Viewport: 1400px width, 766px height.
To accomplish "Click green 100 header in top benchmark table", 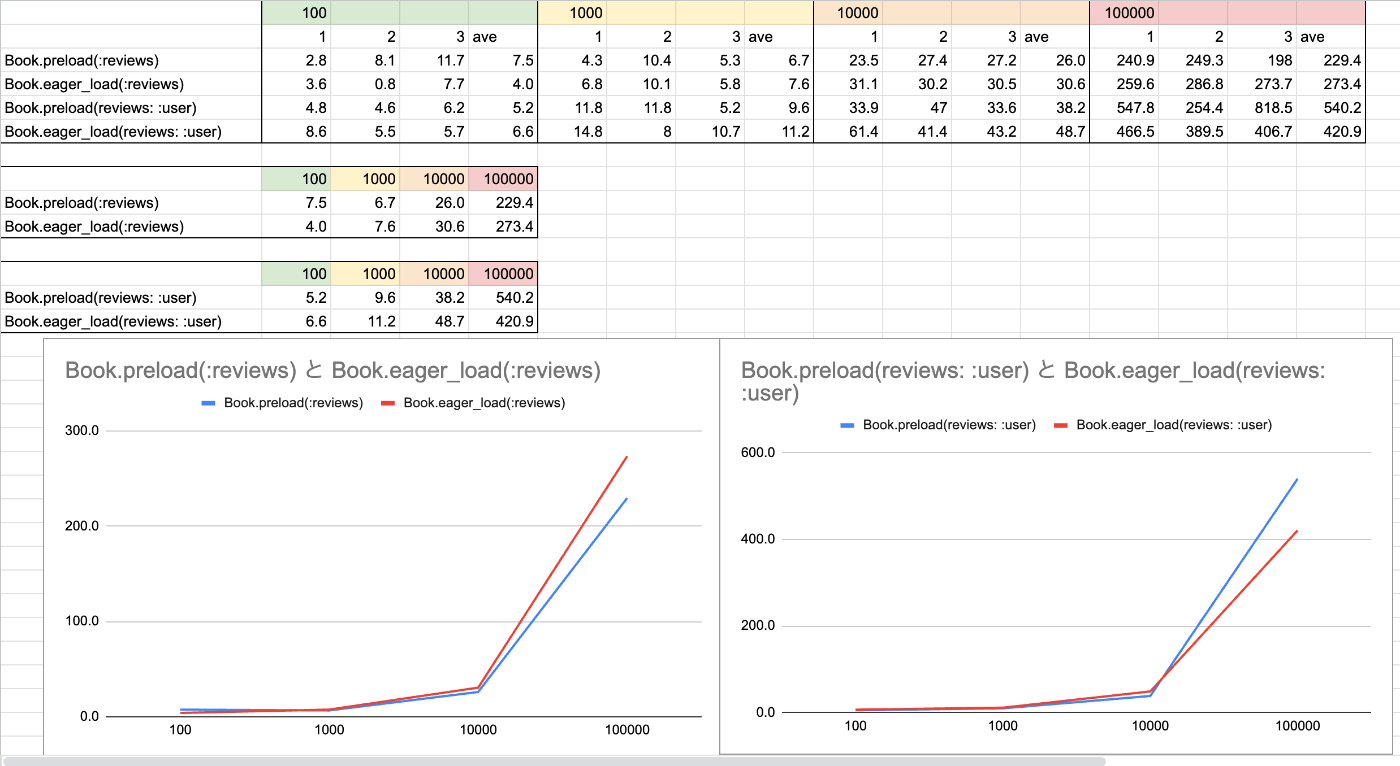I will (296, 13).
